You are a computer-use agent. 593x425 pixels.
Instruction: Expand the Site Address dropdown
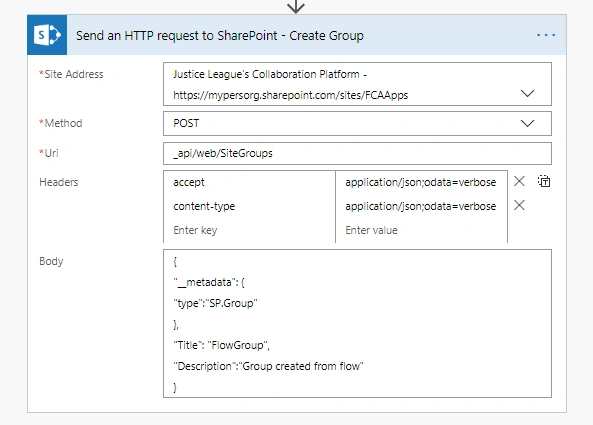[527, 93]
